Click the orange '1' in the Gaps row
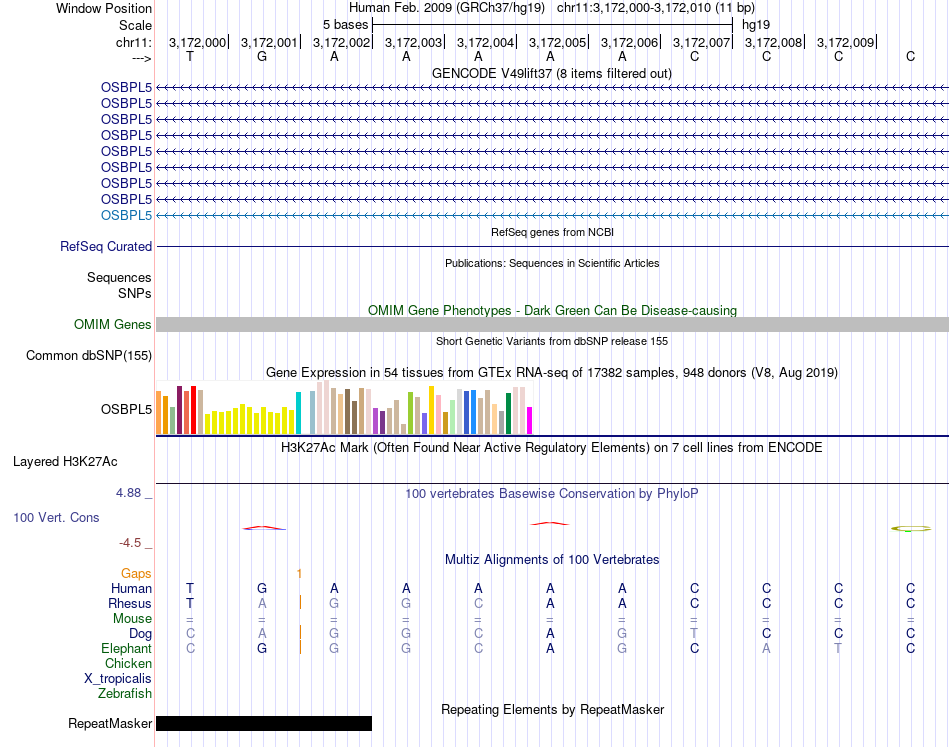 [299, 573]
